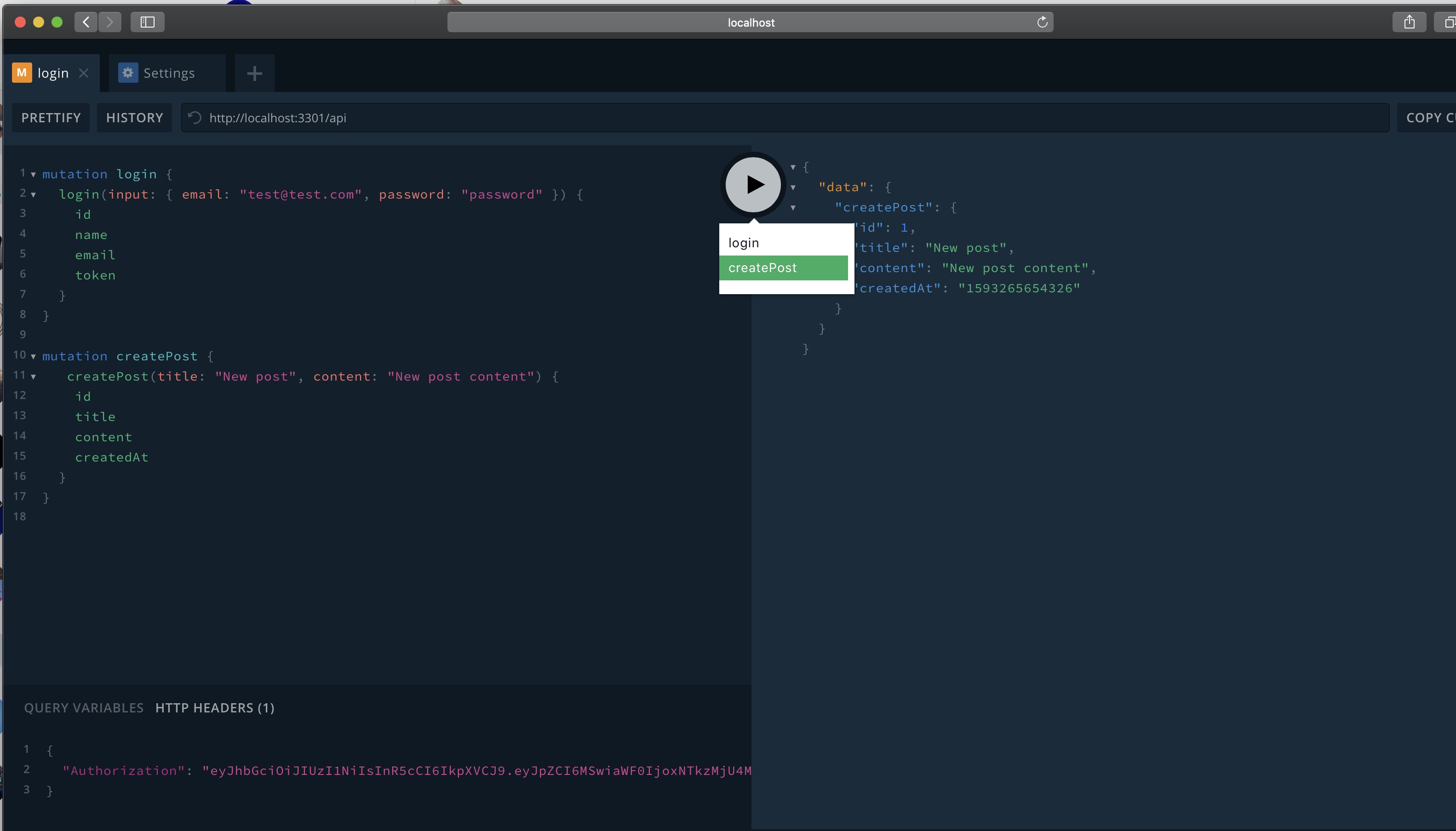Click the "password" string on line 2
1456x831 pixels.
(502, 194)
